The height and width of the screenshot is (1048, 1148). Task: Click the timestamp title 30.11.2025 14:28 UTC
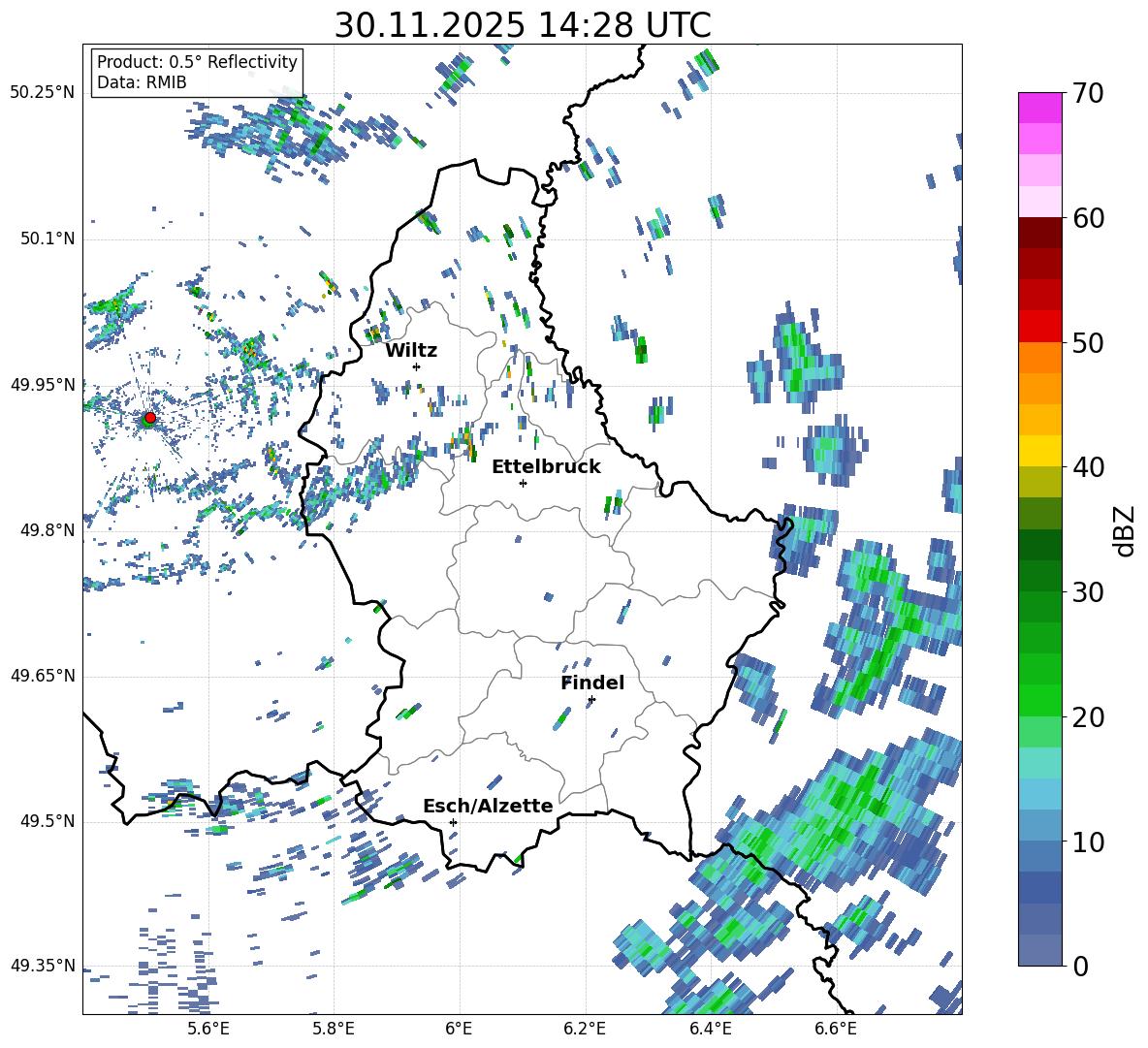coord(523,25)
